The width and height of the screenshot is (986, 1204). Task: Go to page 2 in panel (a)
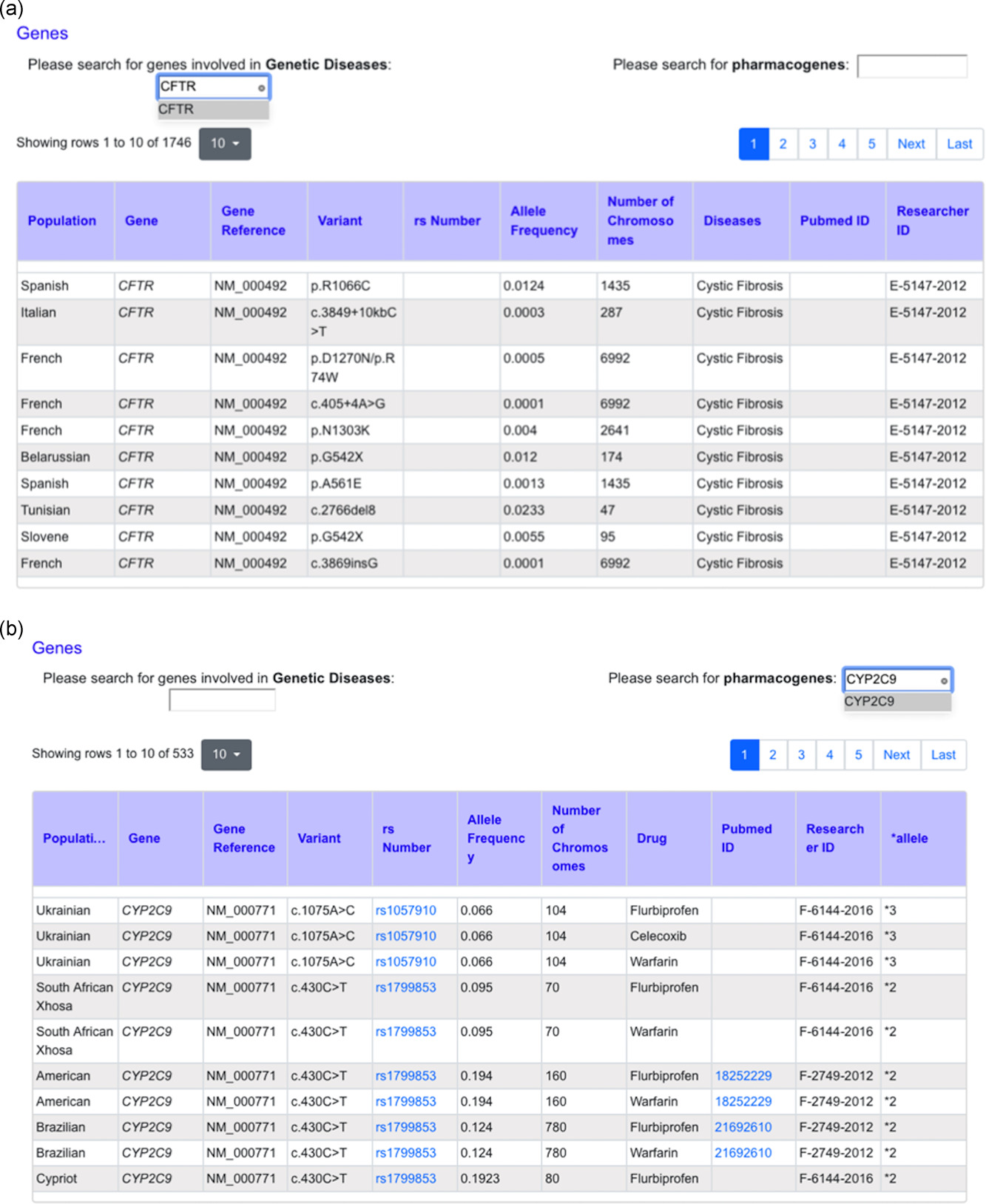point(783,144)
